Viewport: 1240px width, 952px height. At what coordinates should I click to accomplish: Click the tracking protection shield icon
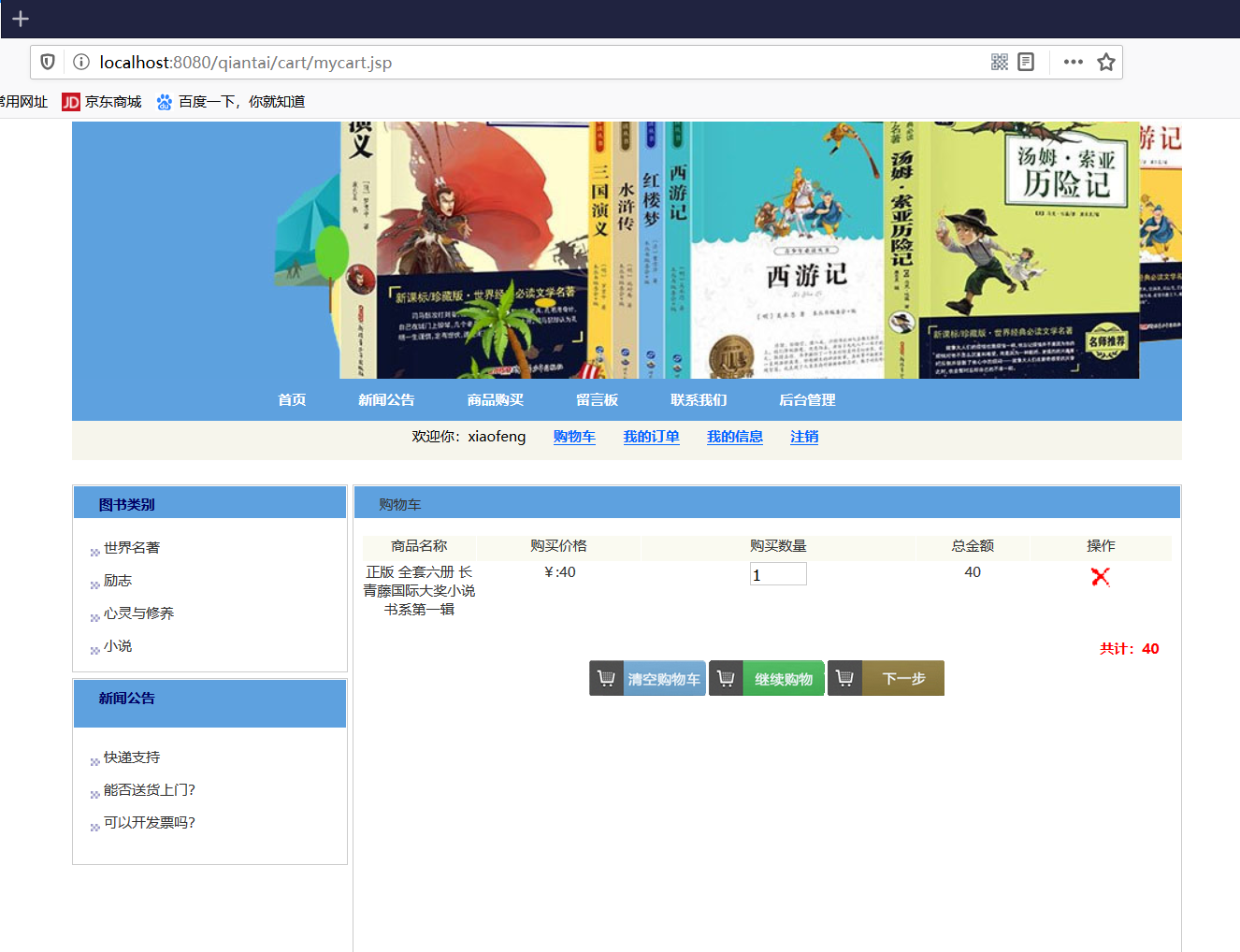coord(48,62)
